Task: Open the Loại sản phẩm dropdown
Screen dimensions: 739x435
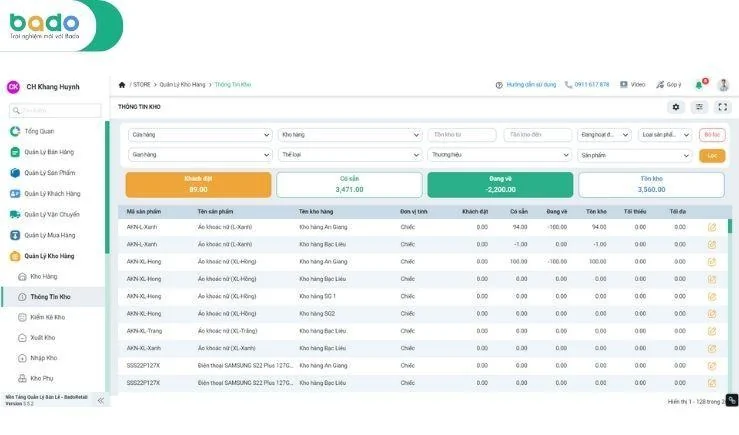Action: (665, 135)
